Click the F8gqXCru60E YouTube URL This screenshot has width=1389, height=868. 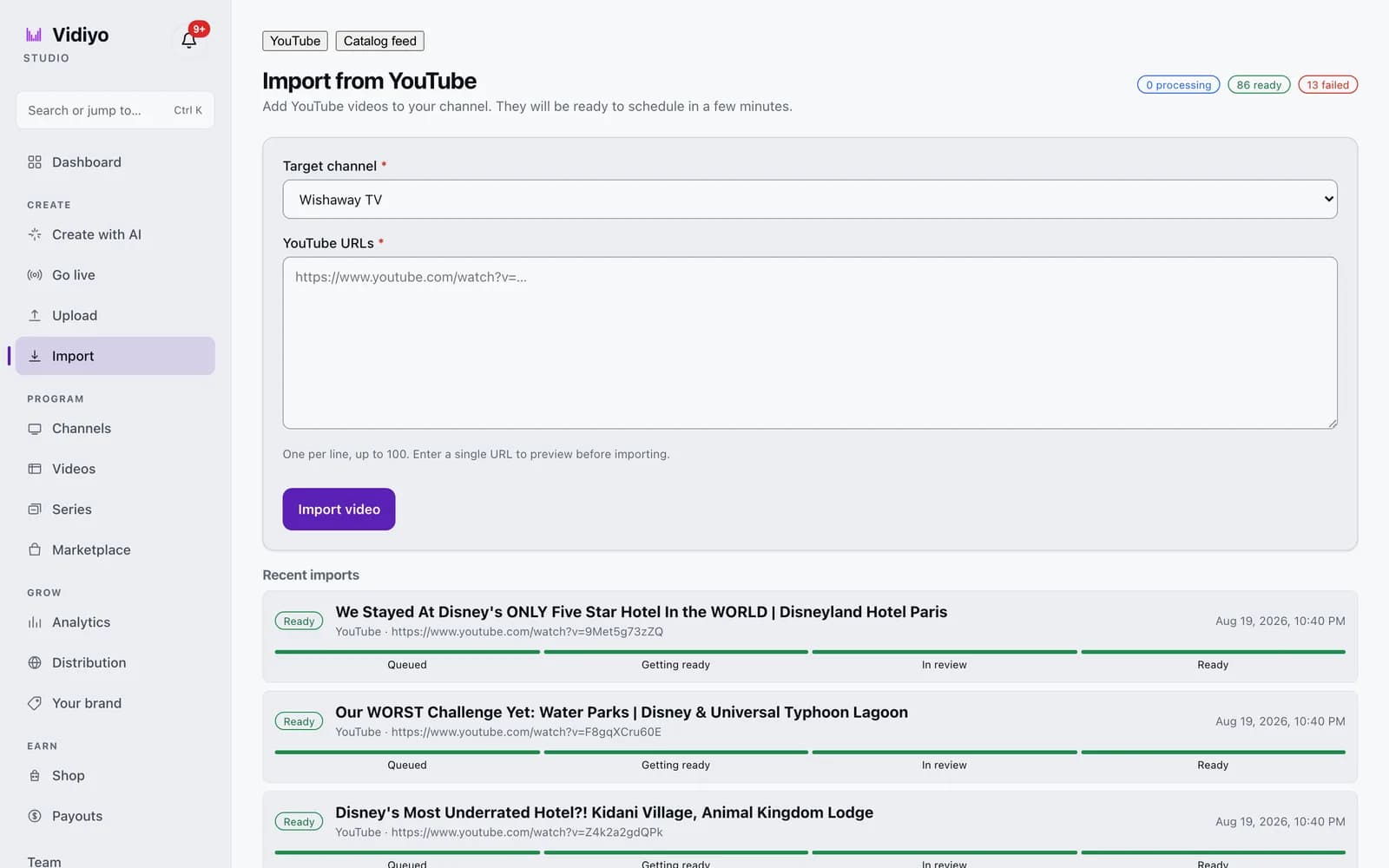pyautogui.click(x=526, y=732)
